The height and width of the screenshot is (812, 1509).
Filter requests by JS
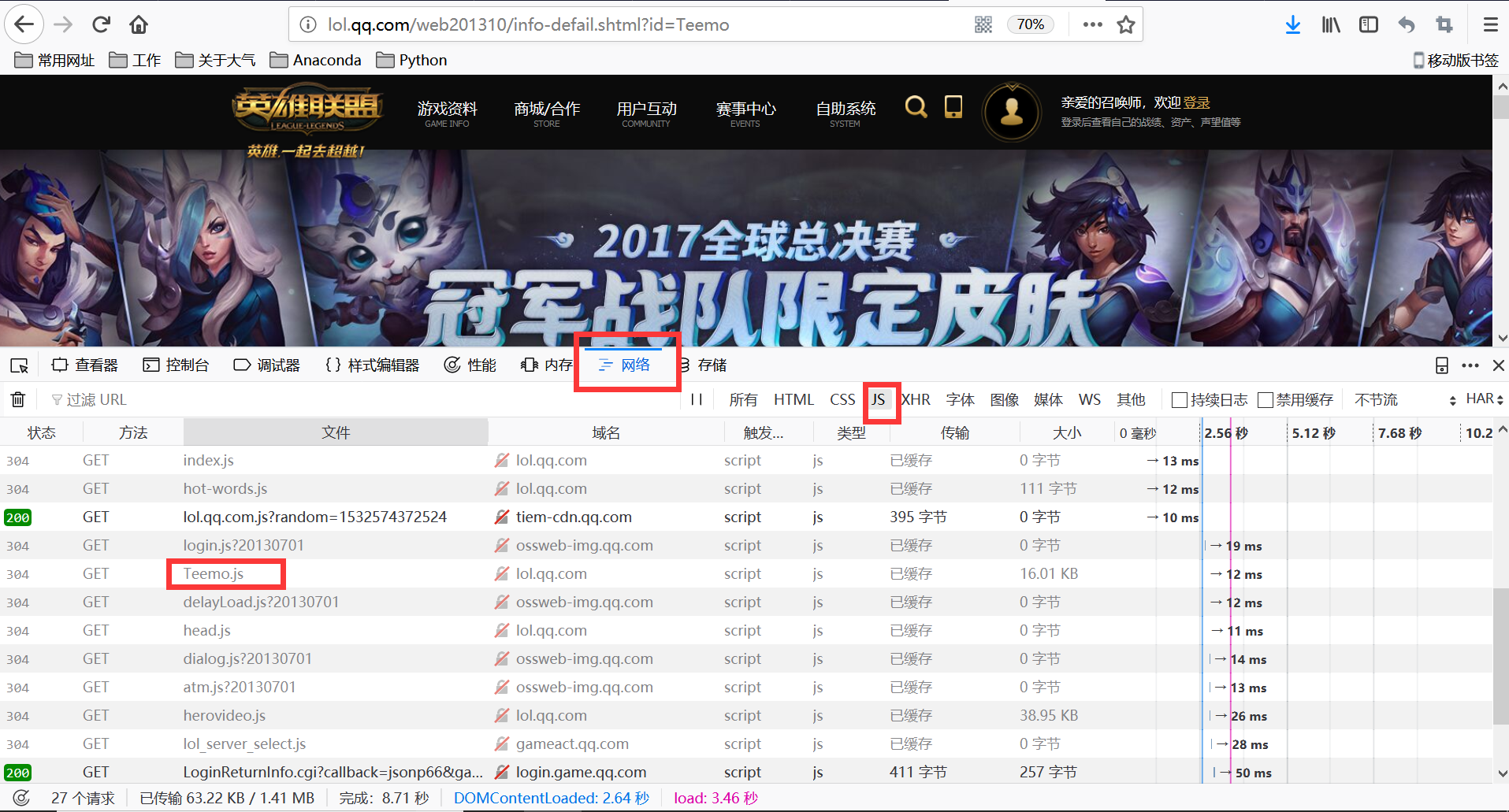pos(878,399)
